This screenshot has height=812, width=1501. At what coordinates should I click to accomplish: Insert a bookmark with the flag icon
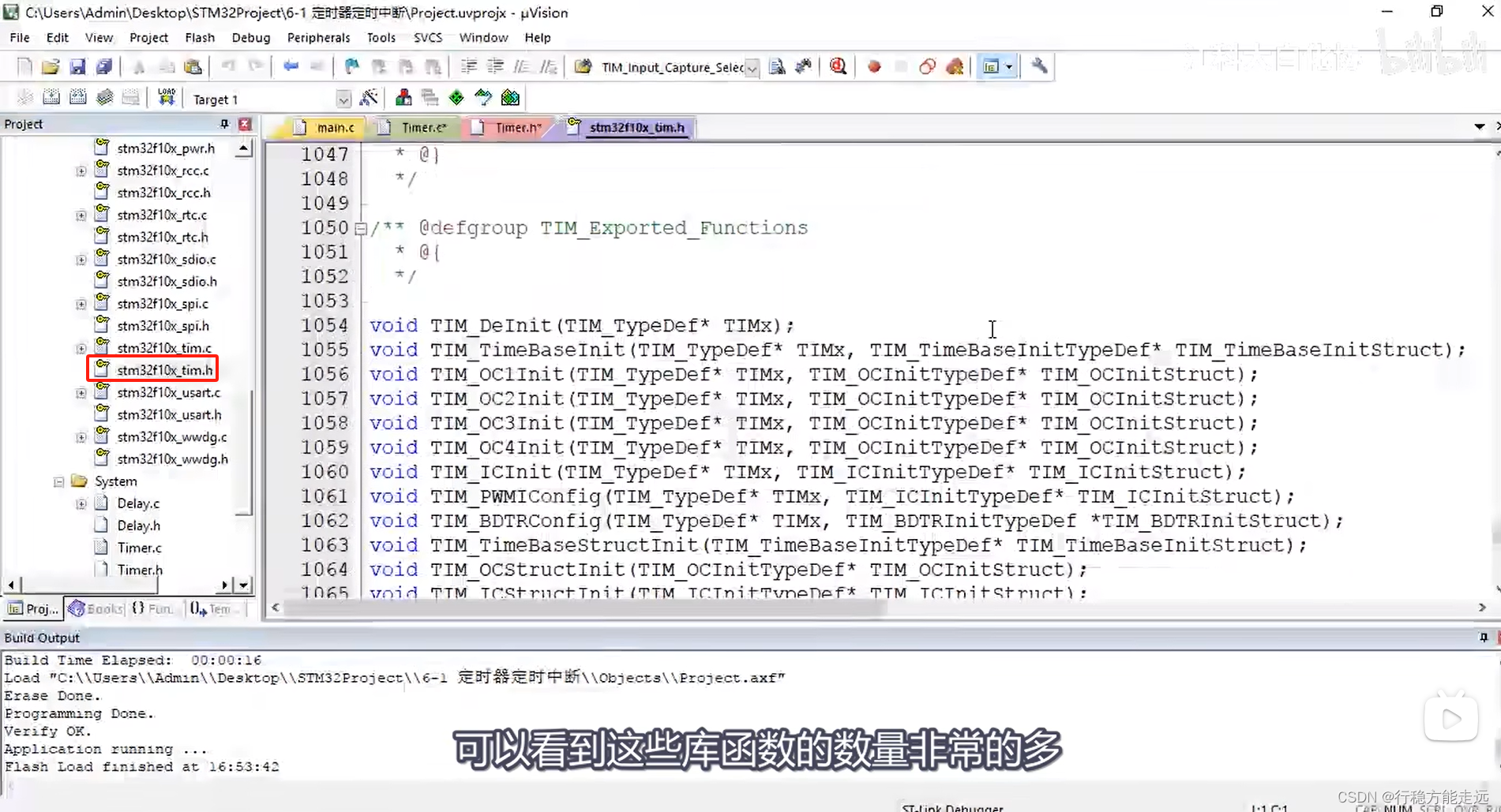pos(351,67)
